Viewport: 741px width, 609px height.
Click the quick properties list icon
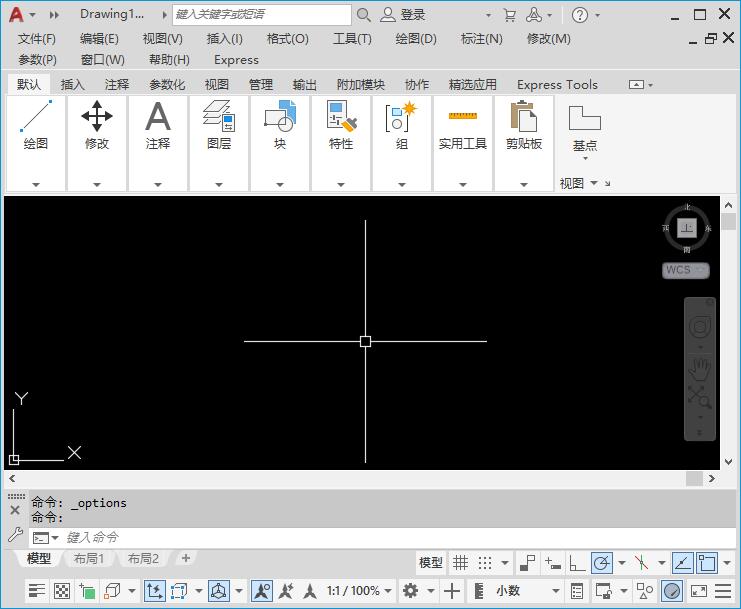pyautogui.click(x=577, y=591)
